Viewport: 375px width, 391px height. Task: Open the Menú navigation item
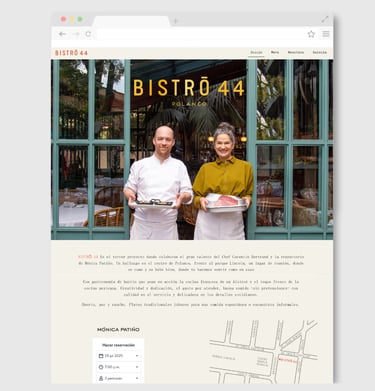pyautogui.click(x=275, y=52)
